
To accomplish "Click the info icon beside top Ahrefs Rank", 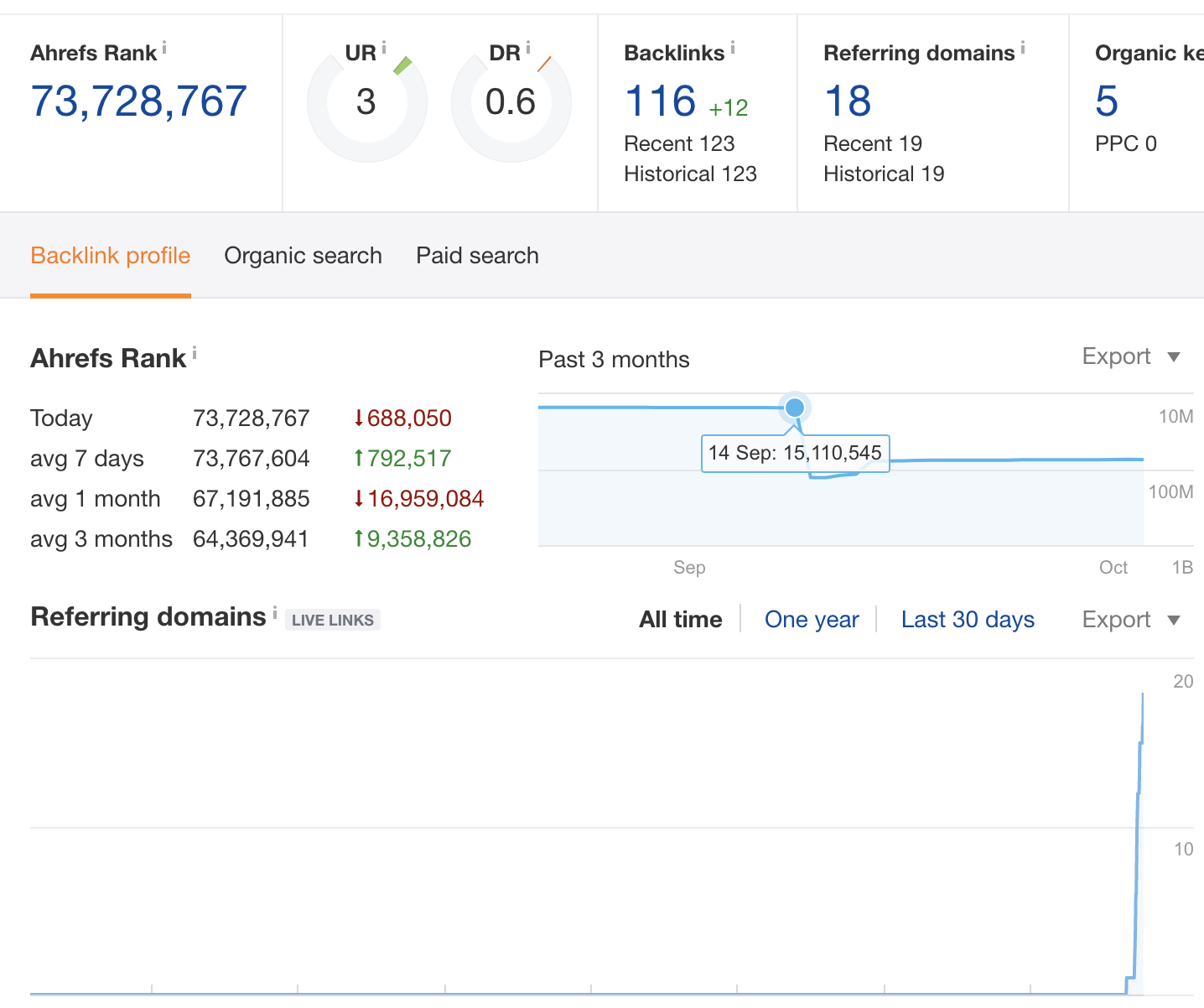I will coord(164,48).
